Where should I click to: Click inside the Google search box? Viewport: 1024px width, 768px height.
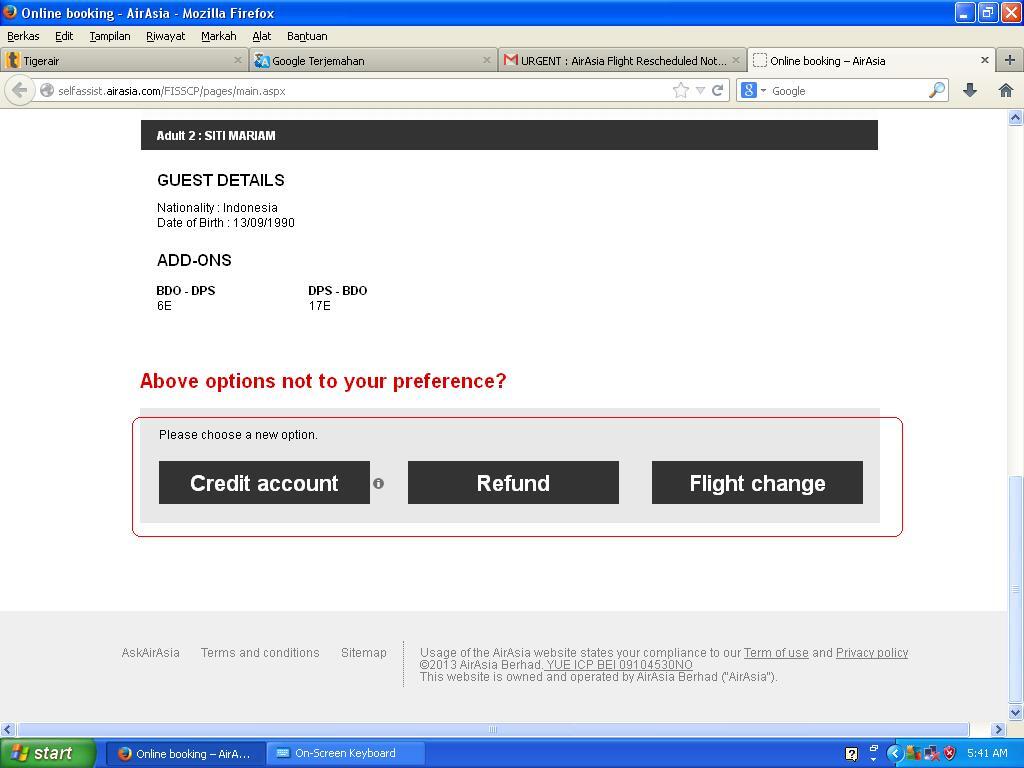(x=849, y=91)
